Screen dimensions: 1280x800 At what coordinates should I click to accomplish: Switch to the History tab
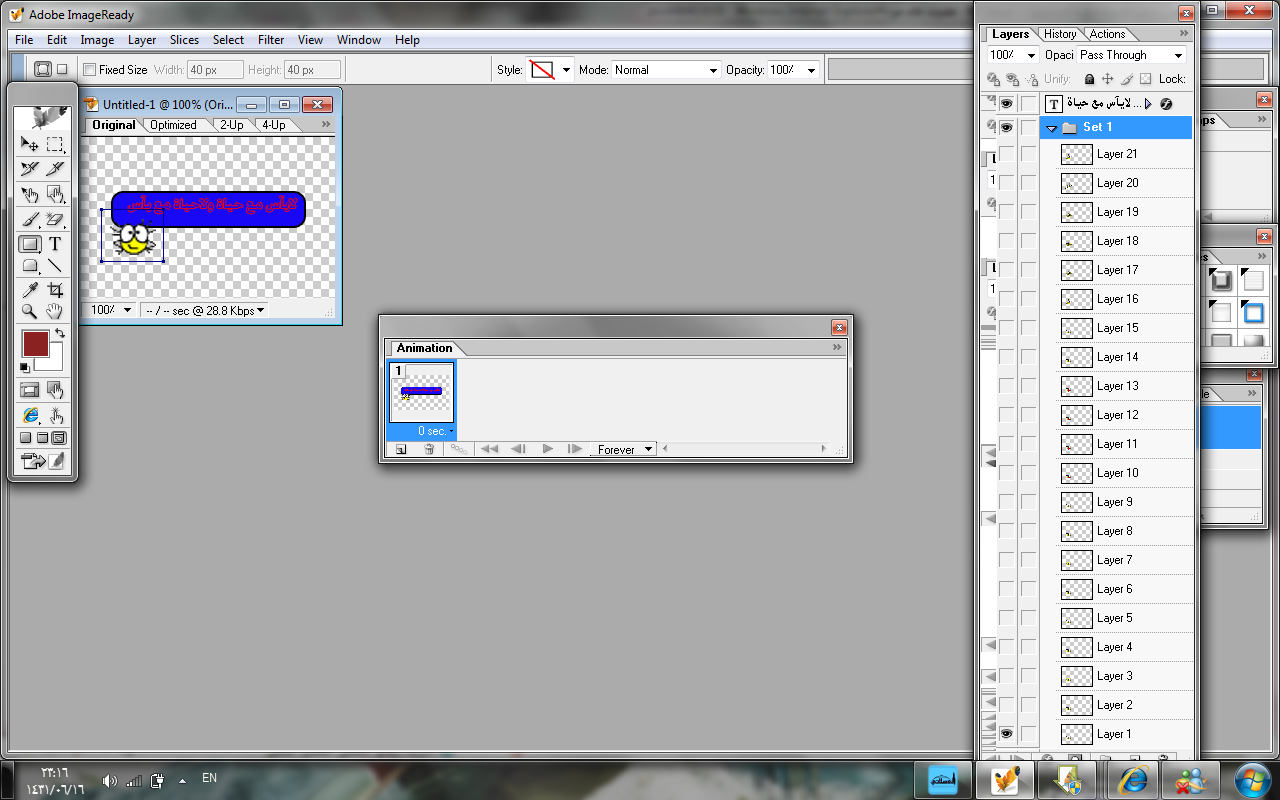click(x=1060, y=34)
